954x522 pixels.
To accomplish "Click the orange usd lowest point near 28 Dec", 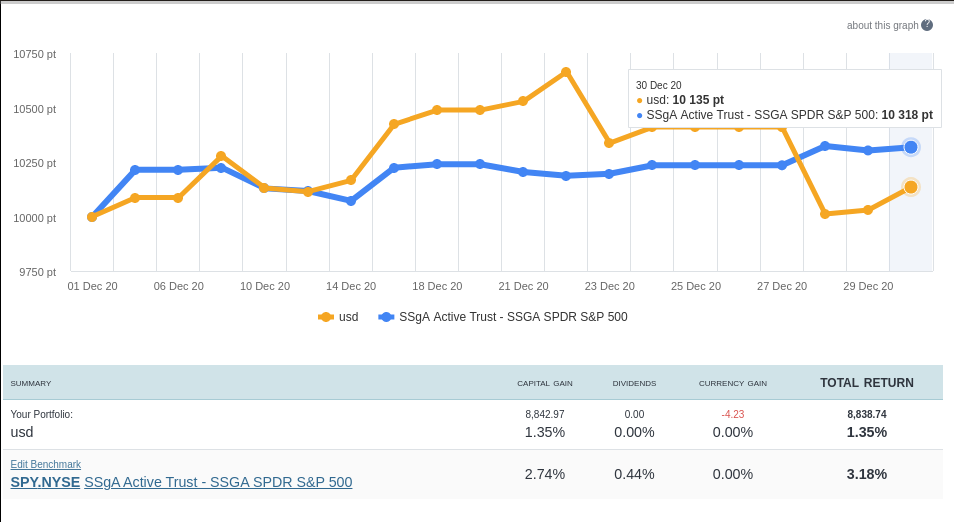I will click(825, 214).
